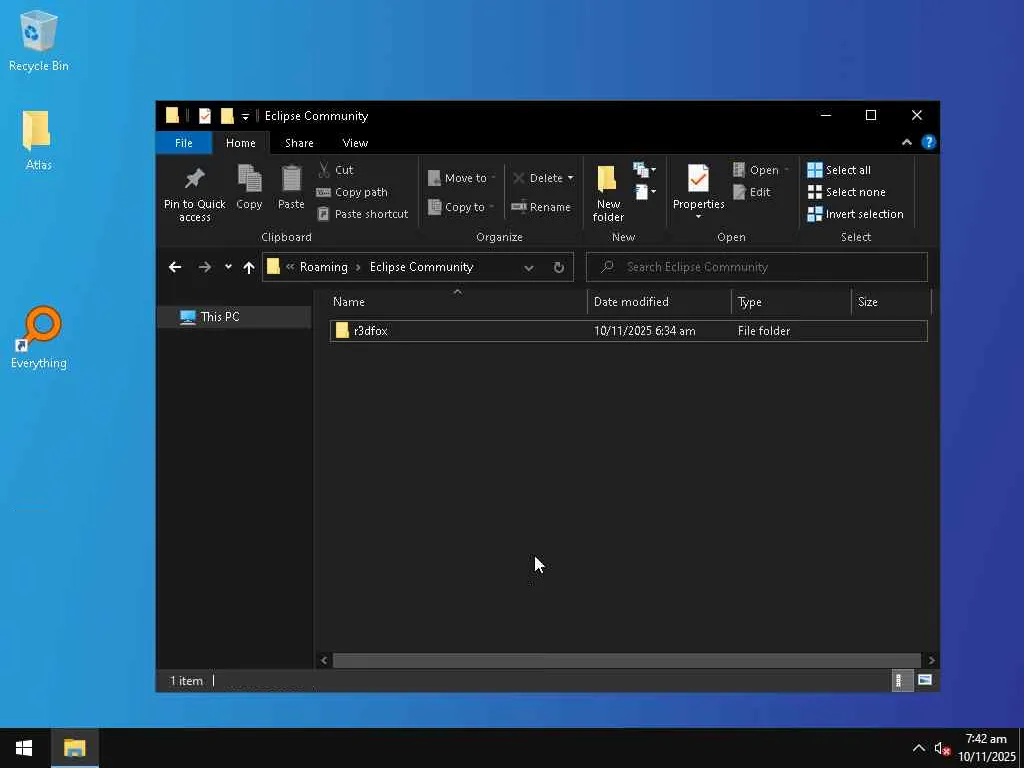Screen dimensions: 1024x768
Task: Open the Copy to menu
Action: pyautogui.click(x=460, y=207)
